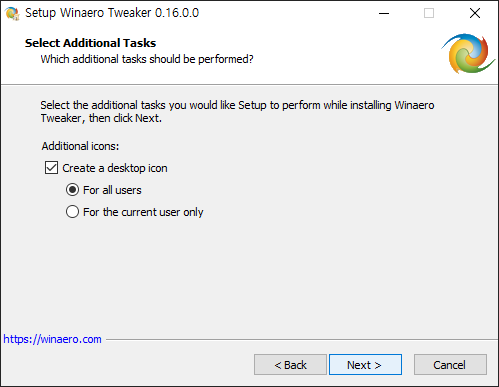Abort setup using the Cancel button
Screen dimensions: 499x387
point(450,365)
